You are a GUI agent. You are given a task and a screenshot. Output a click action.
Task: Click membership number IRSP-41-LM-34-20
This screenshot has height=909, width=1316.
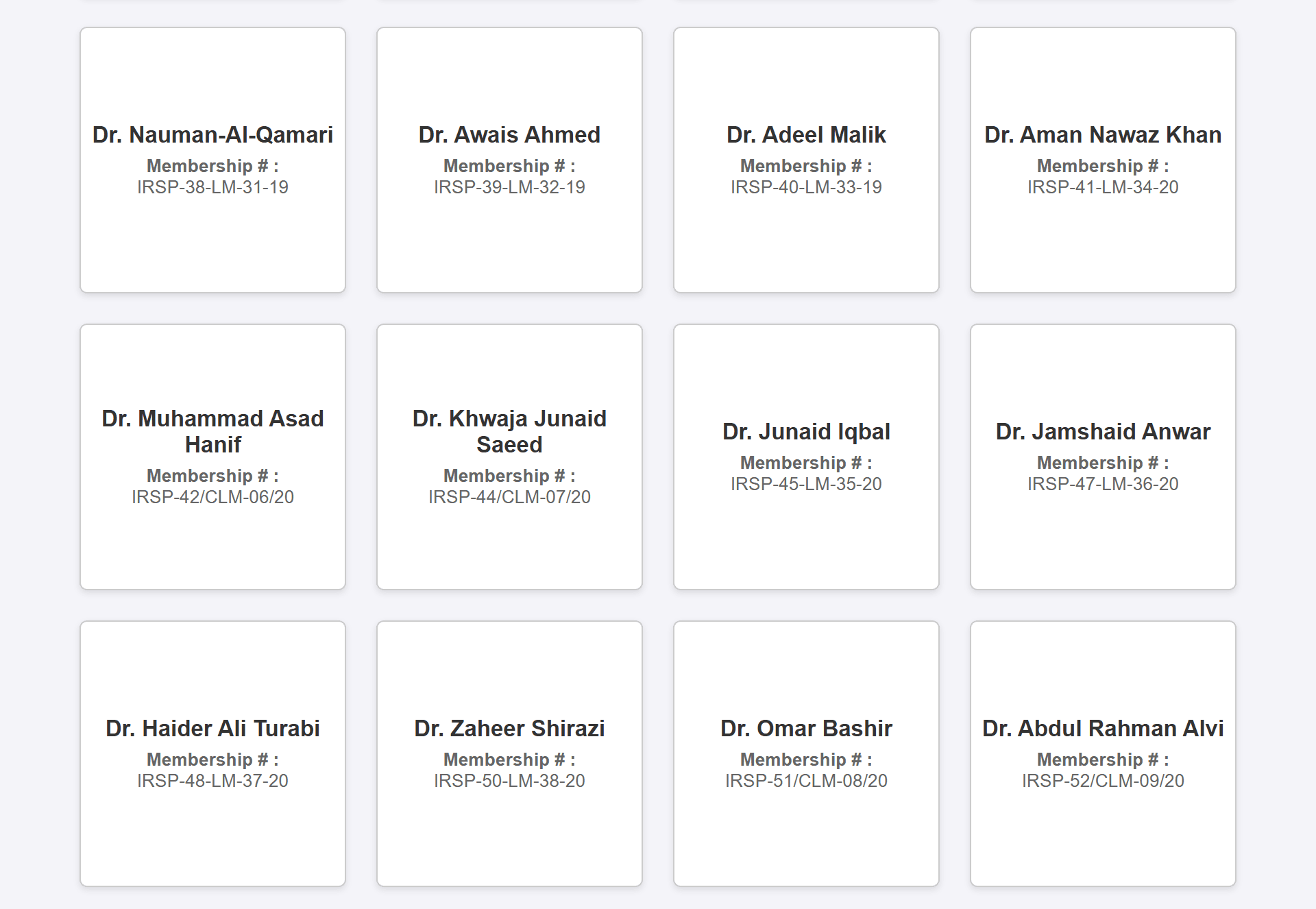[x=1103, y=187]
